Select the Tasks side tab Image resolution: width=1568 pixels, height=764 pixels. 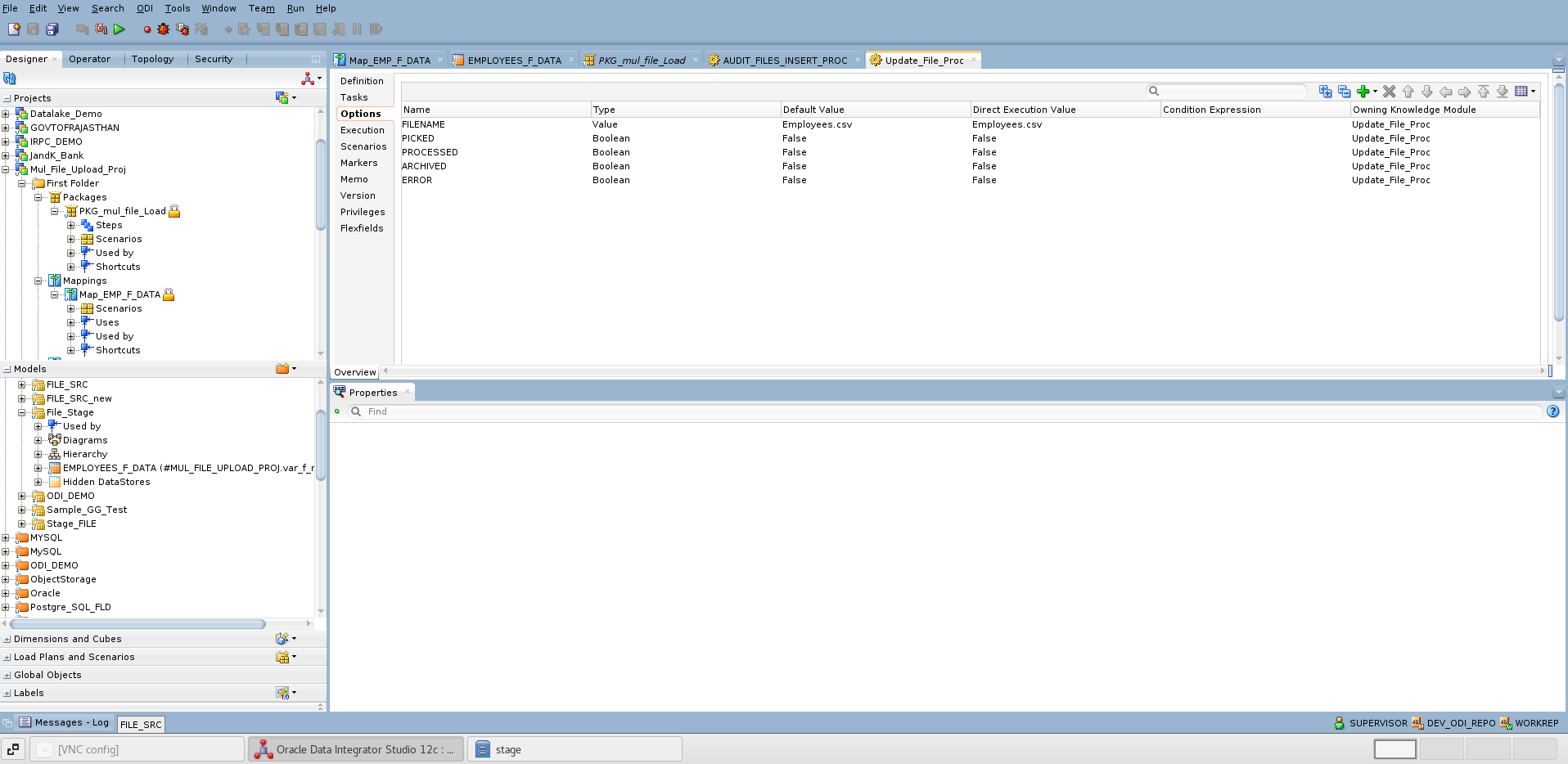coord(354,97)
